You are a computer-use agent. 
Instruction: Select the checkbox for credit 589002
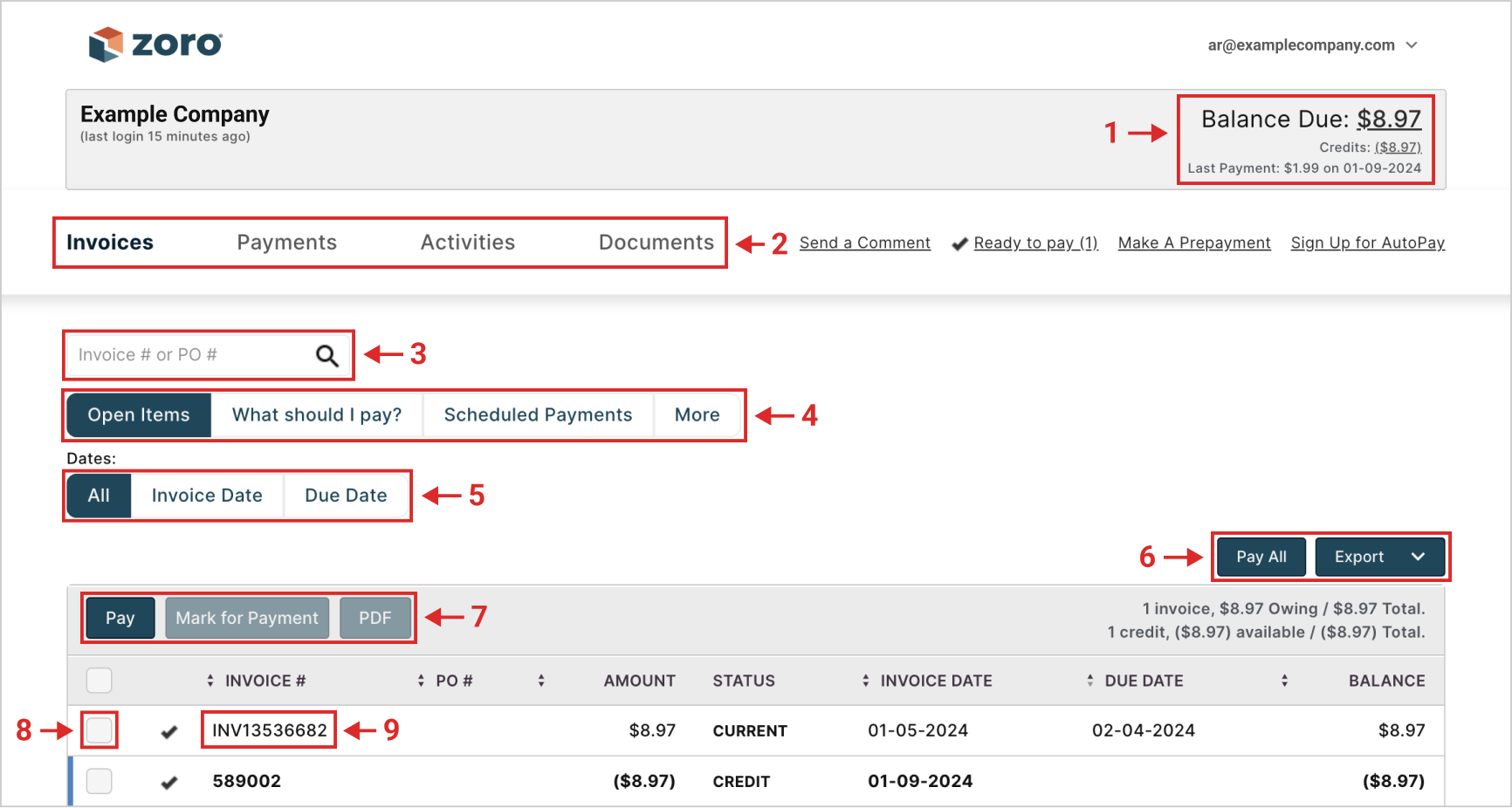100,781
